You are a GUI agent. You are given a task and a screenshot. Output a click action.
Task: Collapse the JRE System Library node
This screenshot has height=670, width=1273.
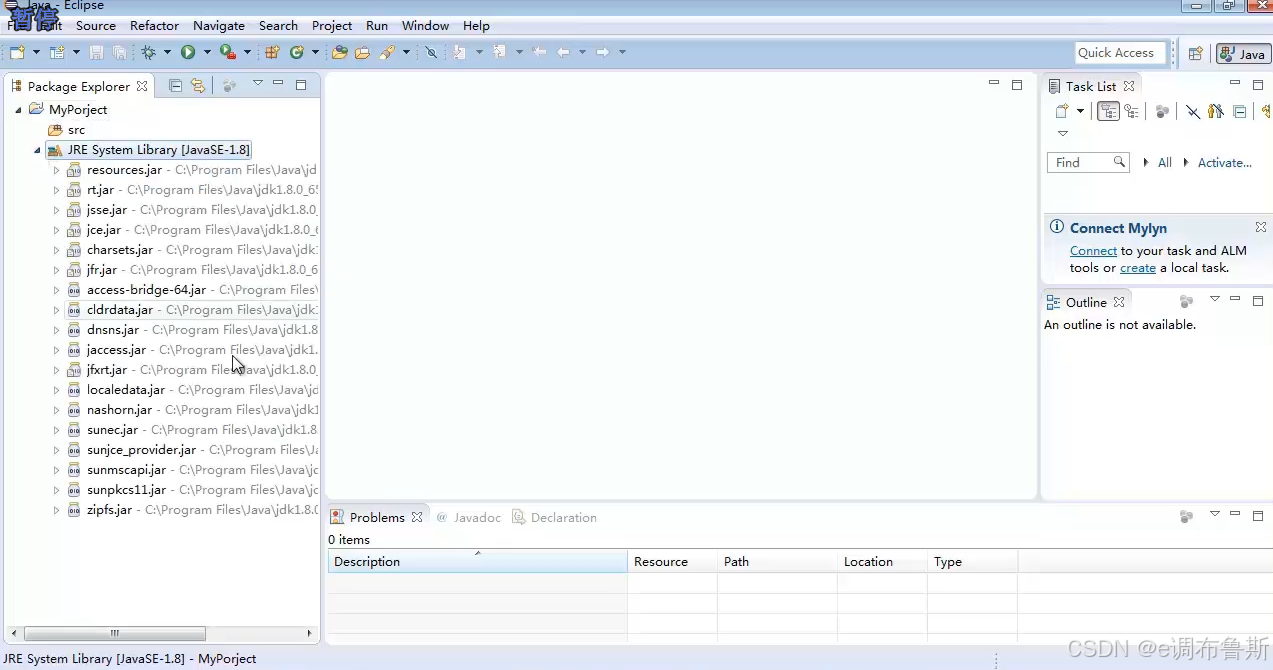(x=37, y=150)
